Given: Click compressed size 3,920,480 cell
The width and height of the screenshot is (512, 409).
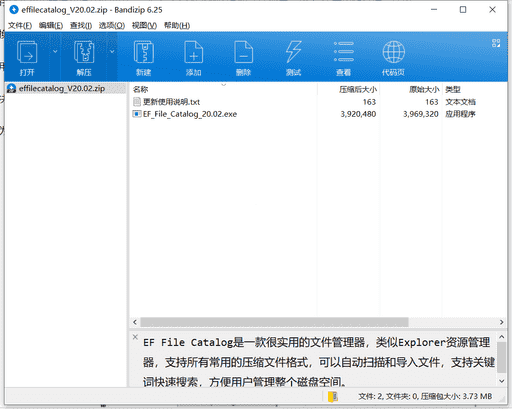Looking at the screenshot, I should tap(358, 114).
